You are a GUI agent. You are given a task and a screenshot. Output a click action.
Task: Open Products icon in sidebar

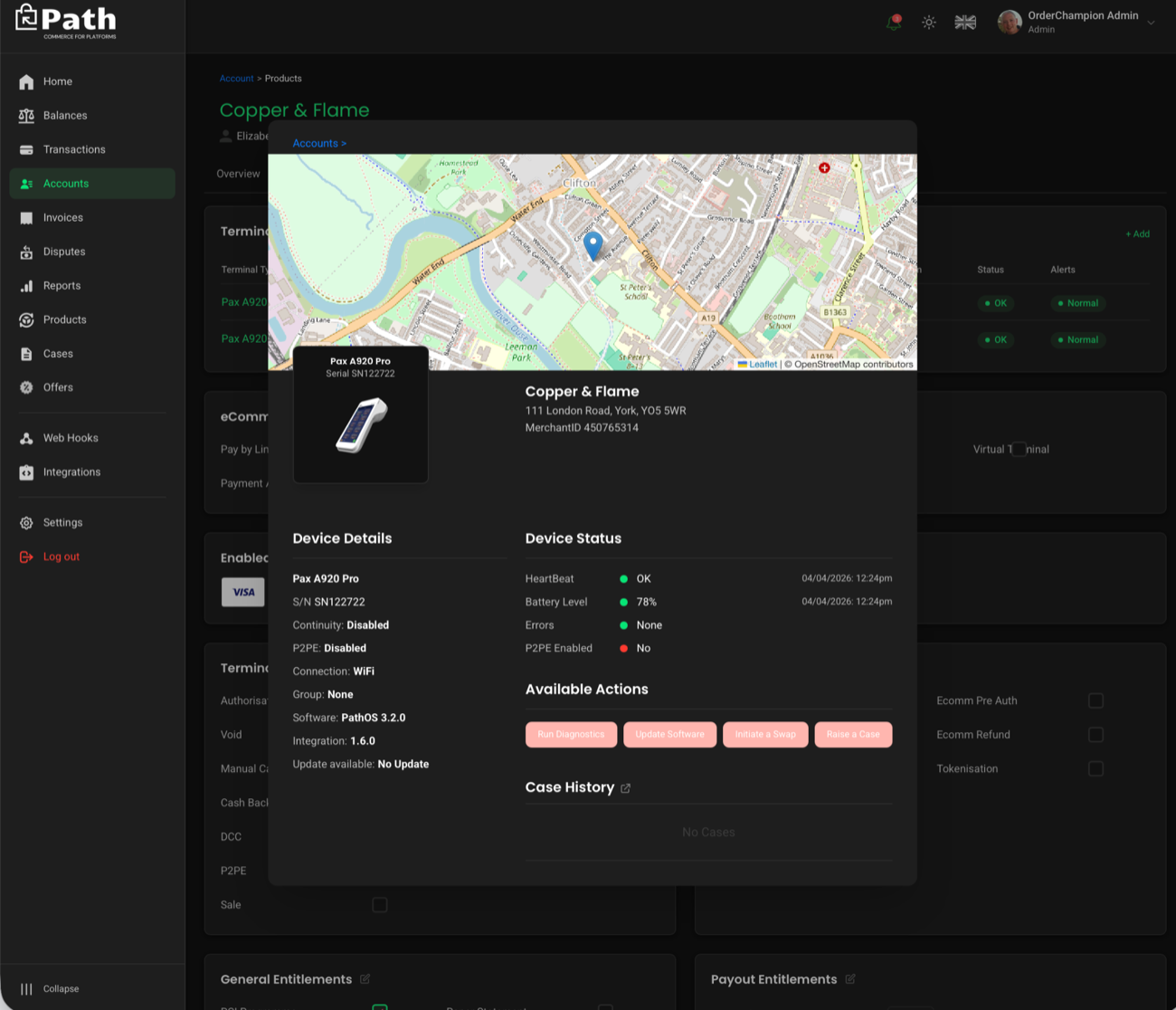coord(26,319)
